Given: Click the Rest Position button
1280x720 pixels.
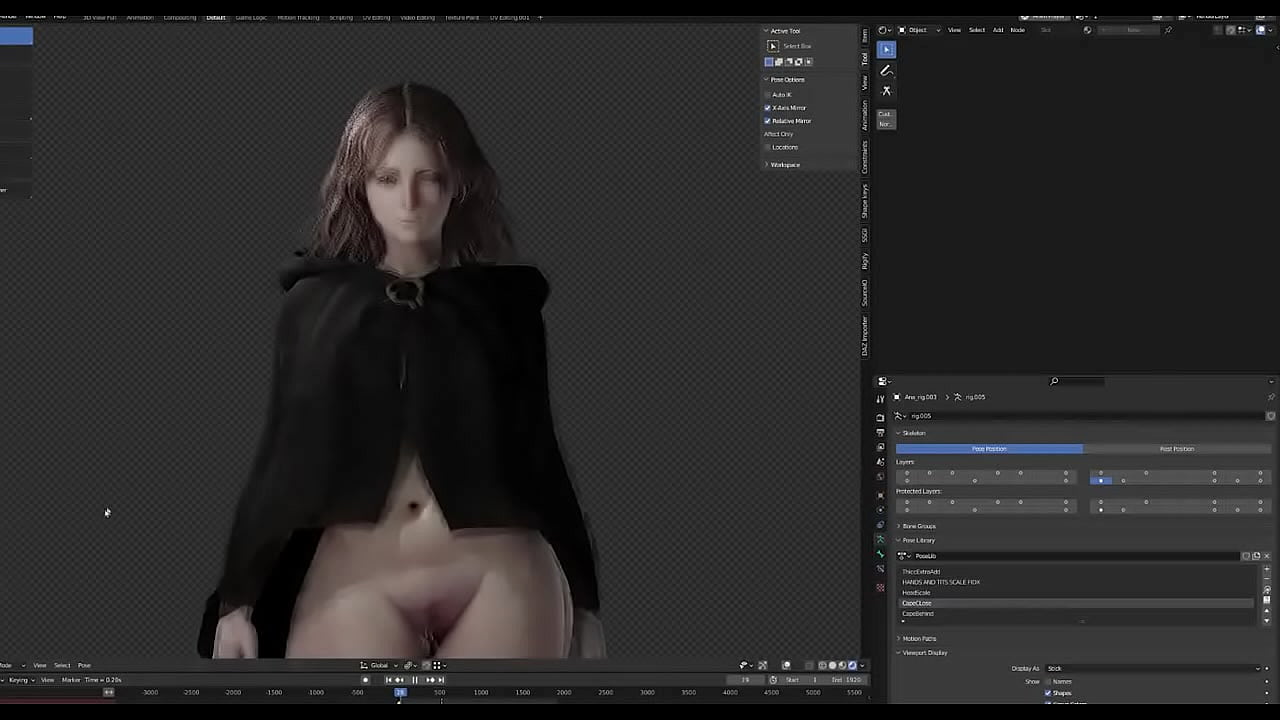Looking at the screenshot, I should pyautogui.click(x=1176, y=449).
